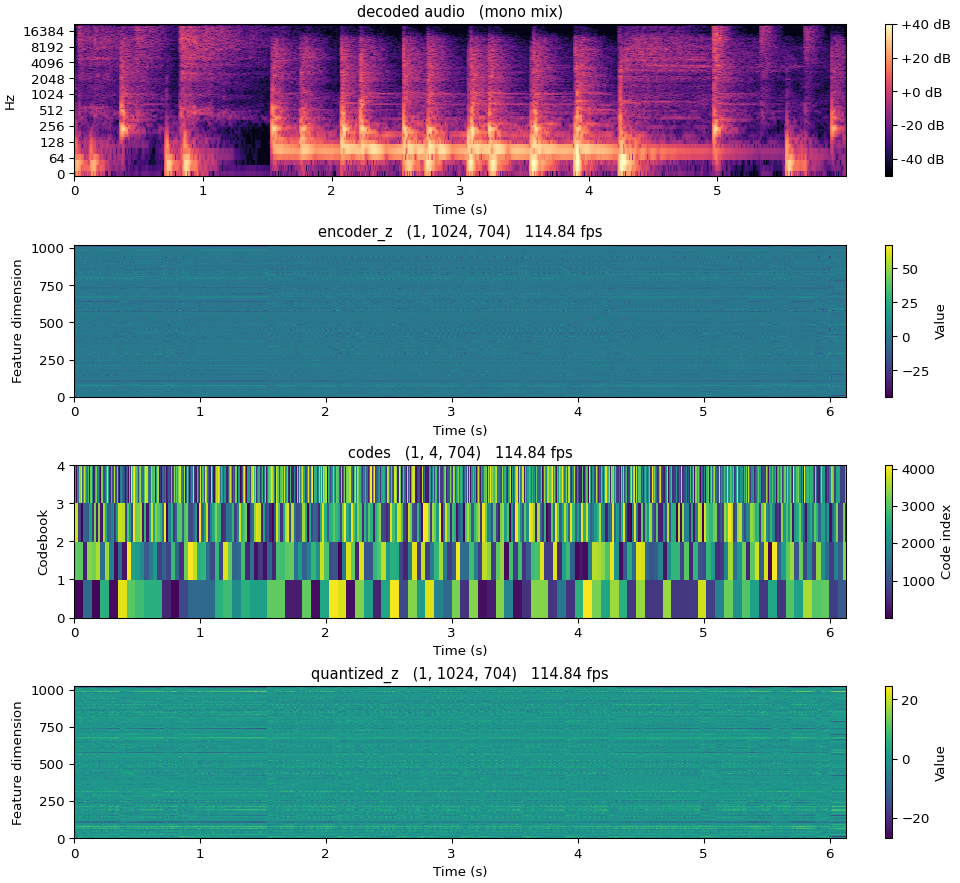
Task: Click the '+0 dB' colorbar label
Action: click(x=922, y=92)
